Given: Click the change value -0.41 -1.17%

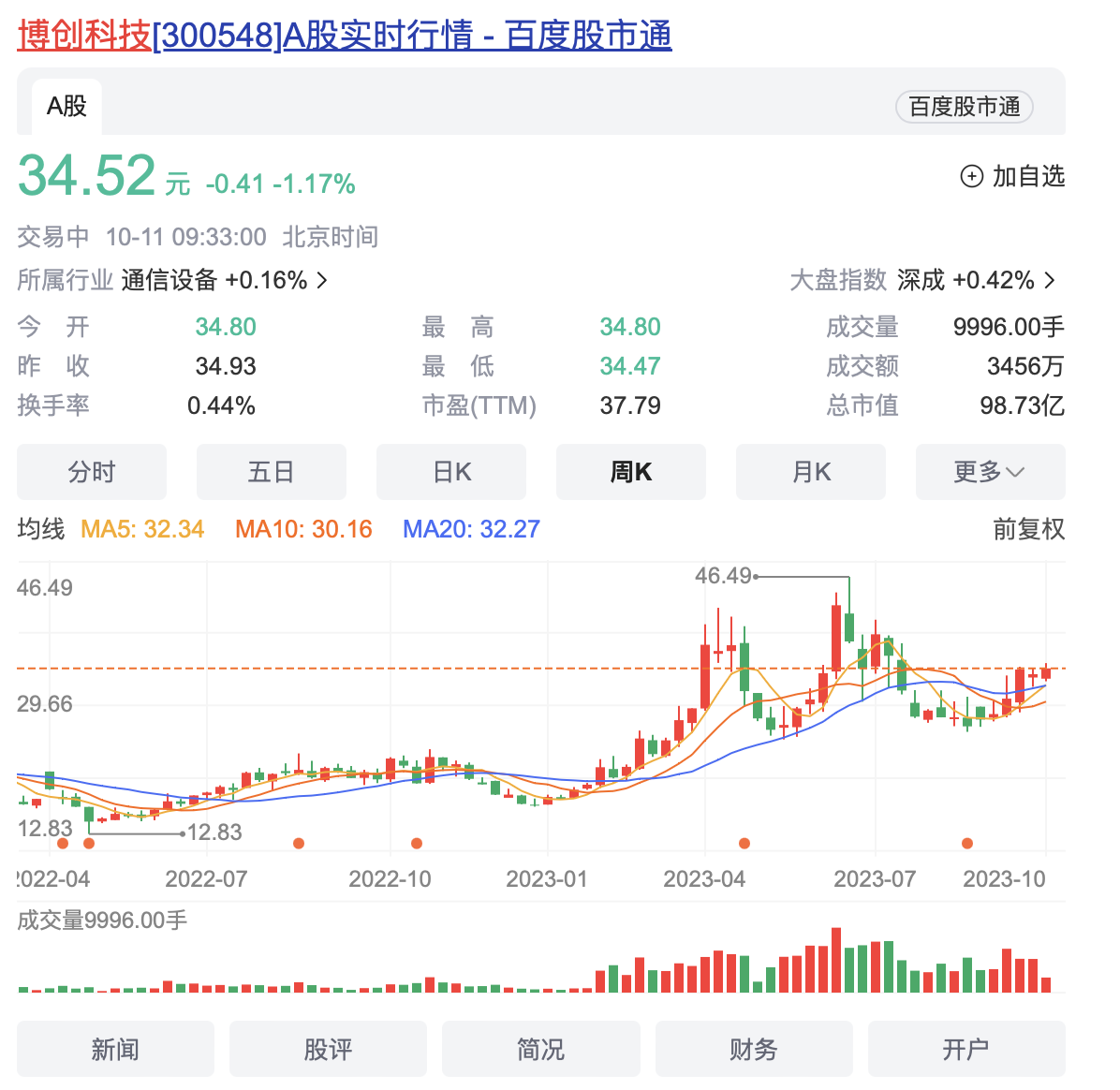Looking at the screenshot, I should tap(280, 184).
